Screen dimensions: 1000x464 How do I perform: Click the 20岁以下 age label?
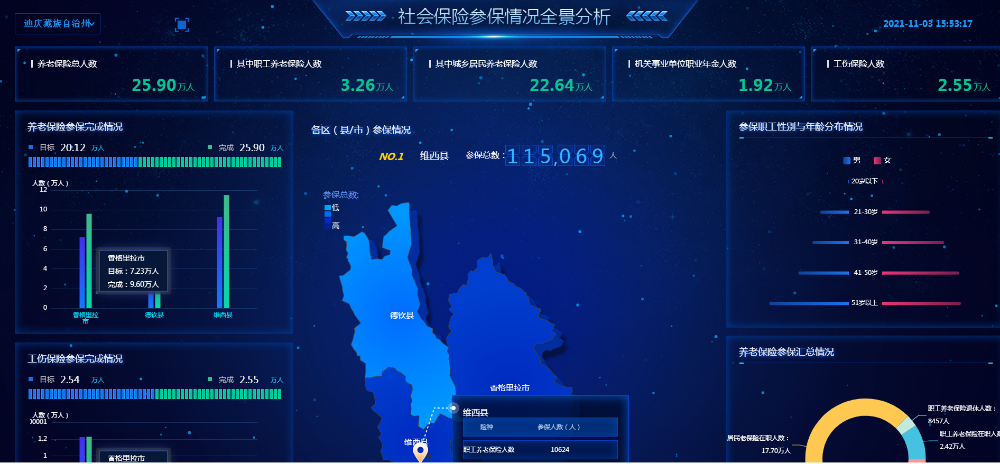(x=865, y=181)
